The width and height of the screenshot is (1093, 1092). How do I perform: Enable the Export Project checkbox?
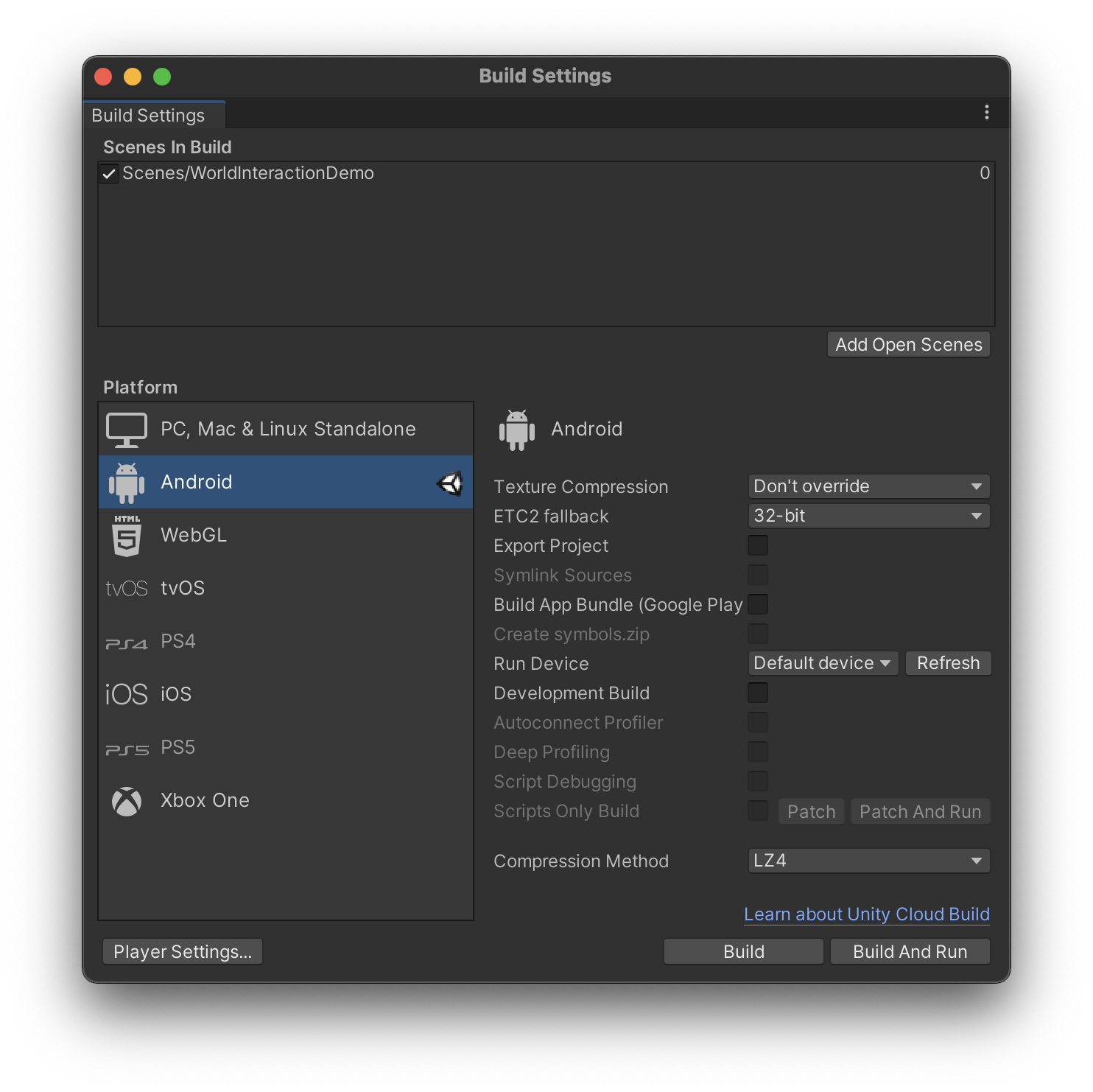(758, 545)
